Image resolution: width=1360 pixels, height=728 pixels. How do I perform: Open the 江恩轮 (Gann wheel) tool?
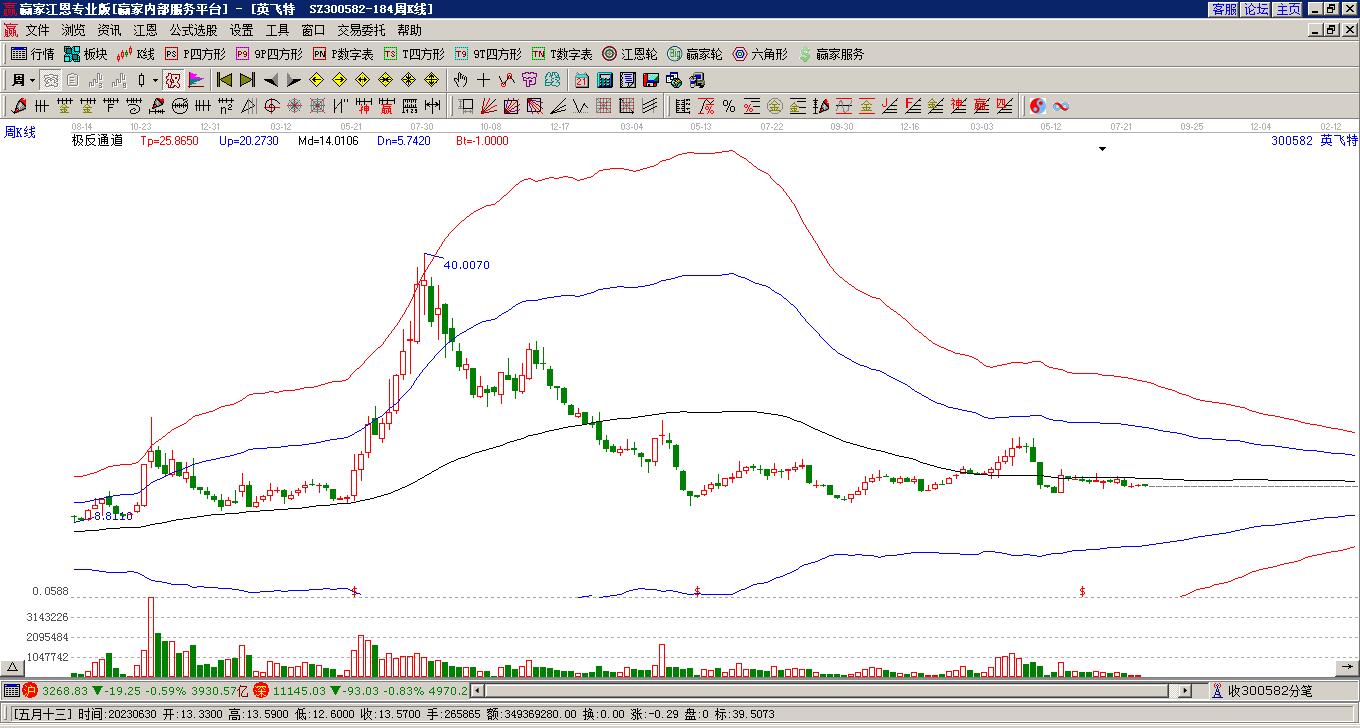630,54
